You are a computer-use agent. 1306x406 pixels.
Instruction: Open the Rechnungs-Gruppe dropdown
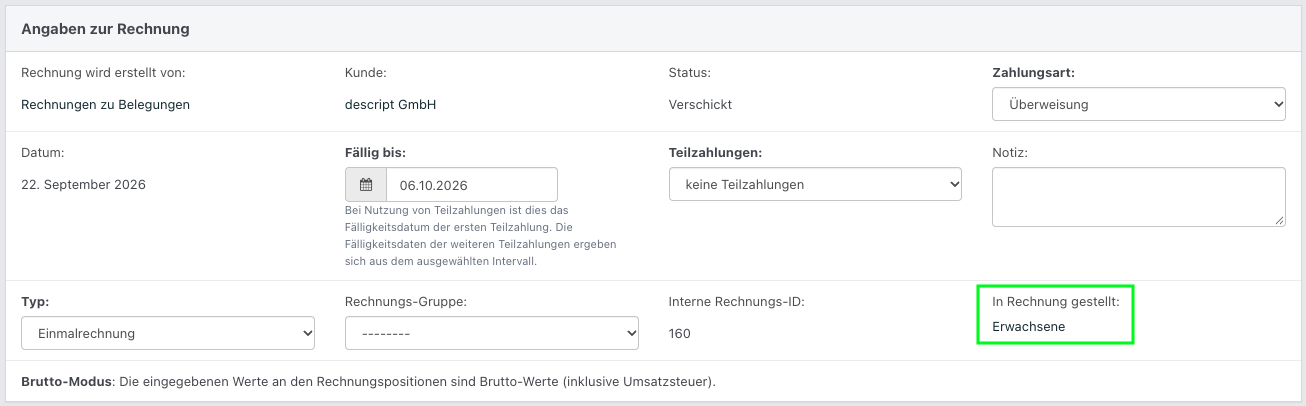pos(492,333)
